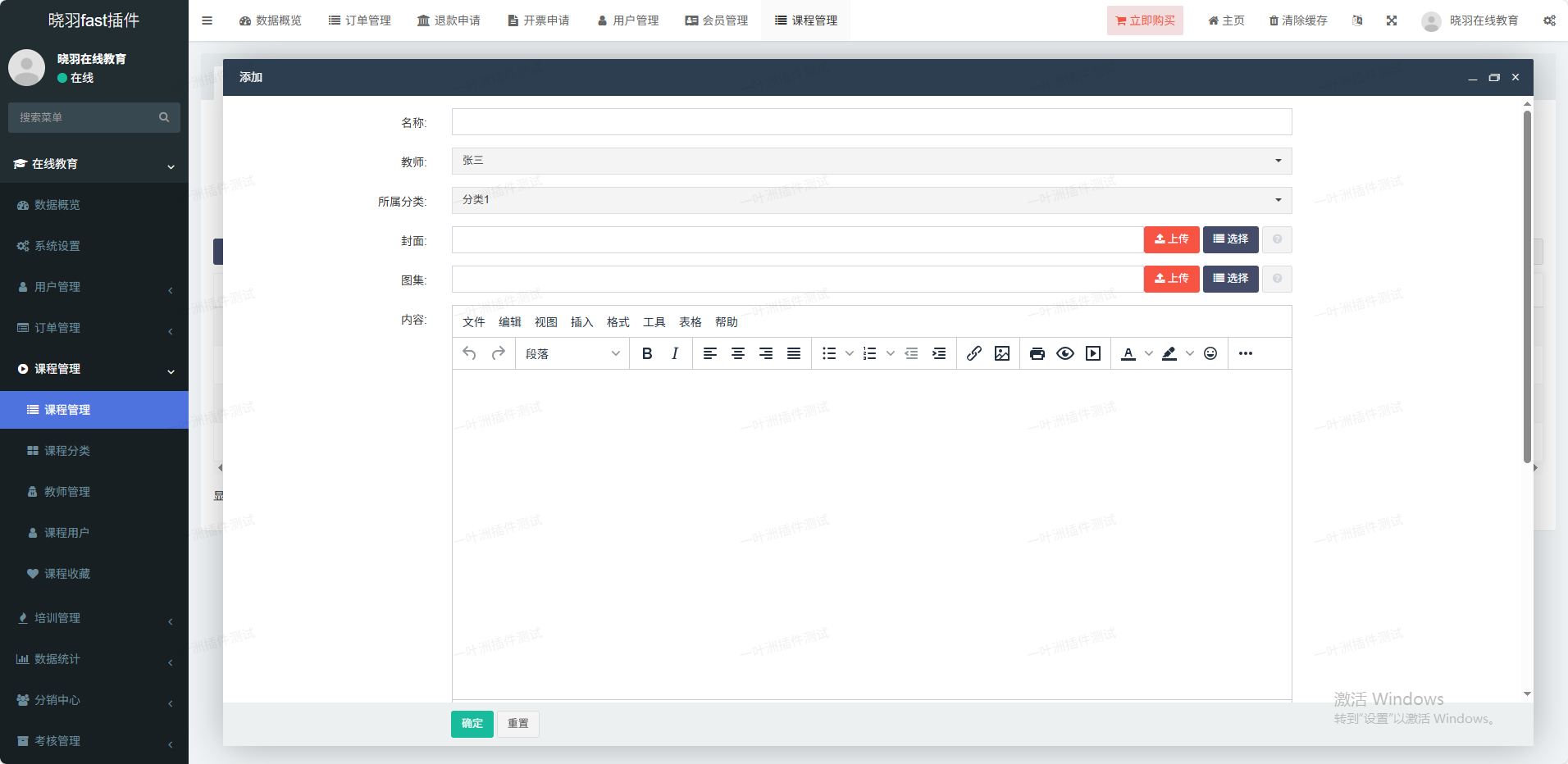Click into the 名称 input field
This screenshot has height=764, width=1568.
click(x=871, y=122)
